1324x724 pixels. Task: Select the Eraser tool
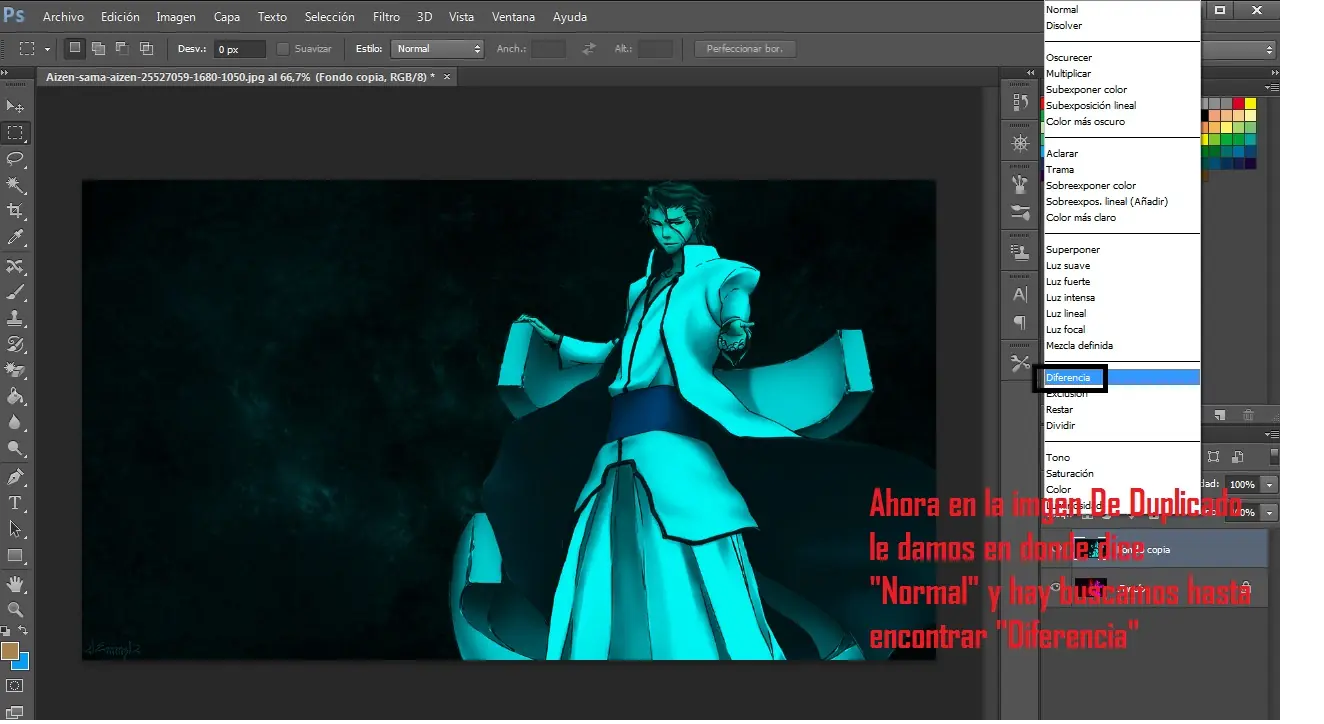click(15, 371)
